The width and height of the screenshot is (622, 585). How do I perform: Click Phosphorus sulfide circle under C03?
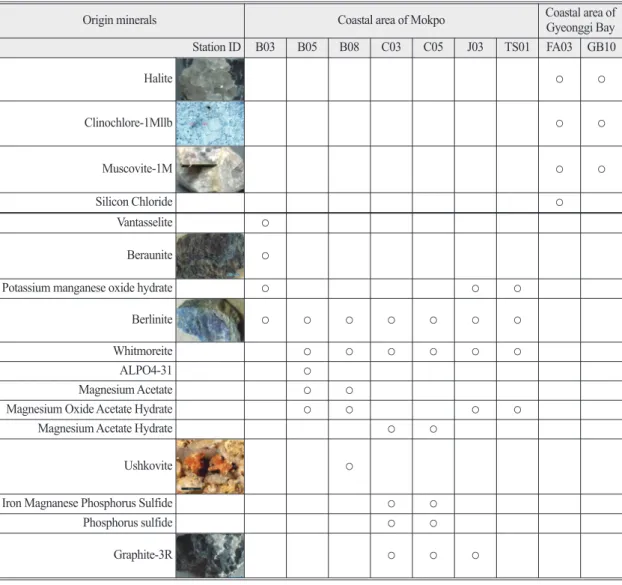point(391,524)
